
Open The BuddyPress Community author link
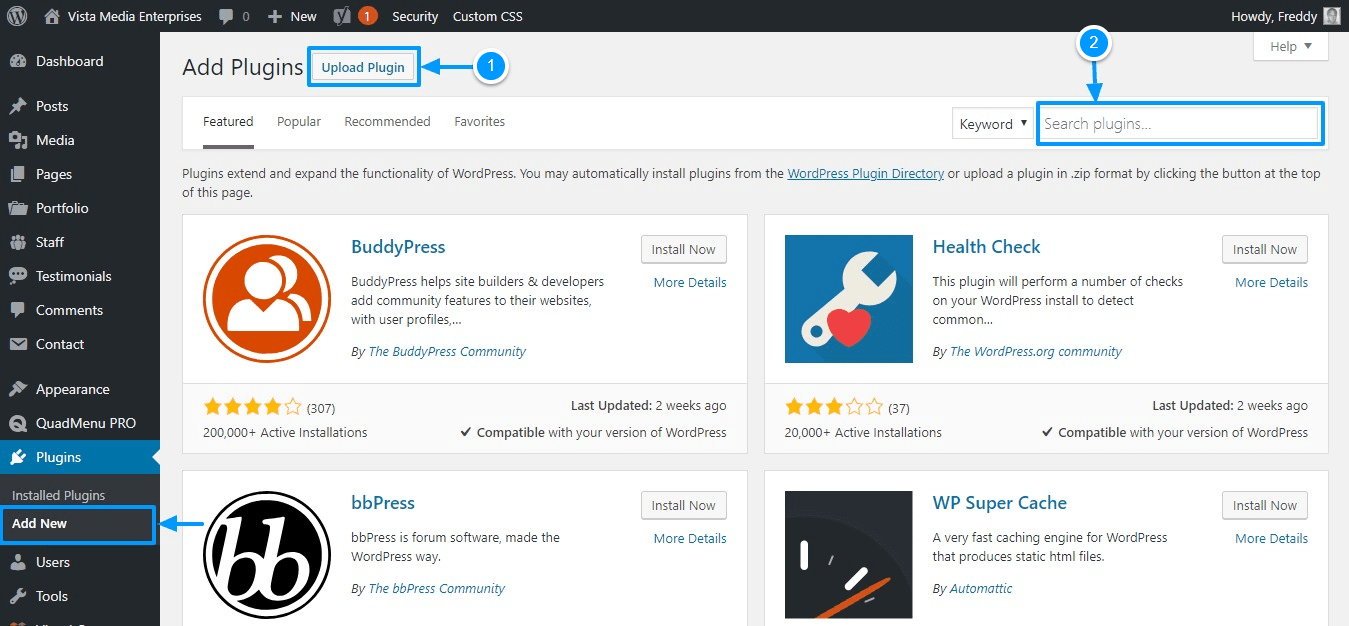click(447, 352)
